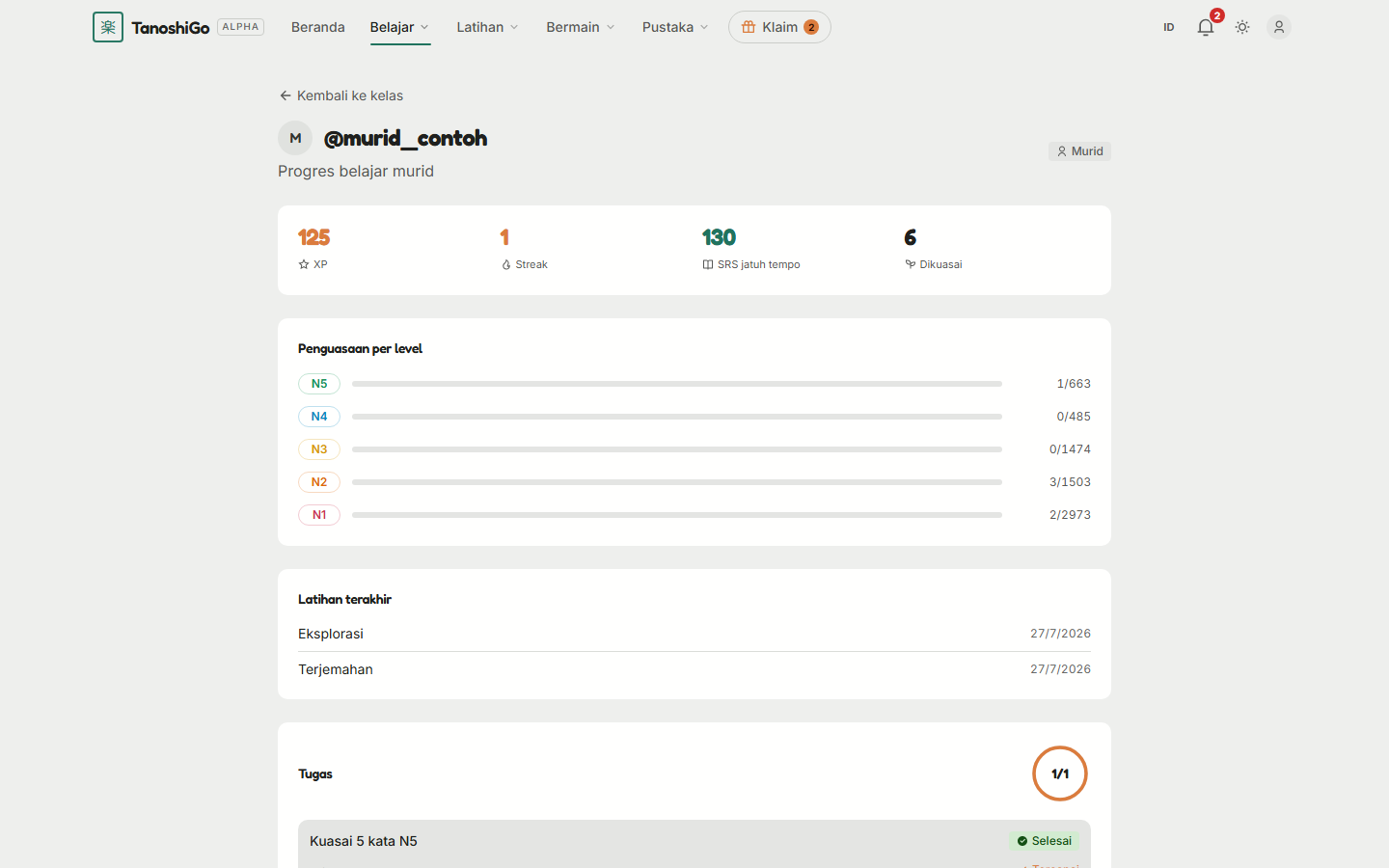
Task: Click the 125 XP value
Action: 313,237
